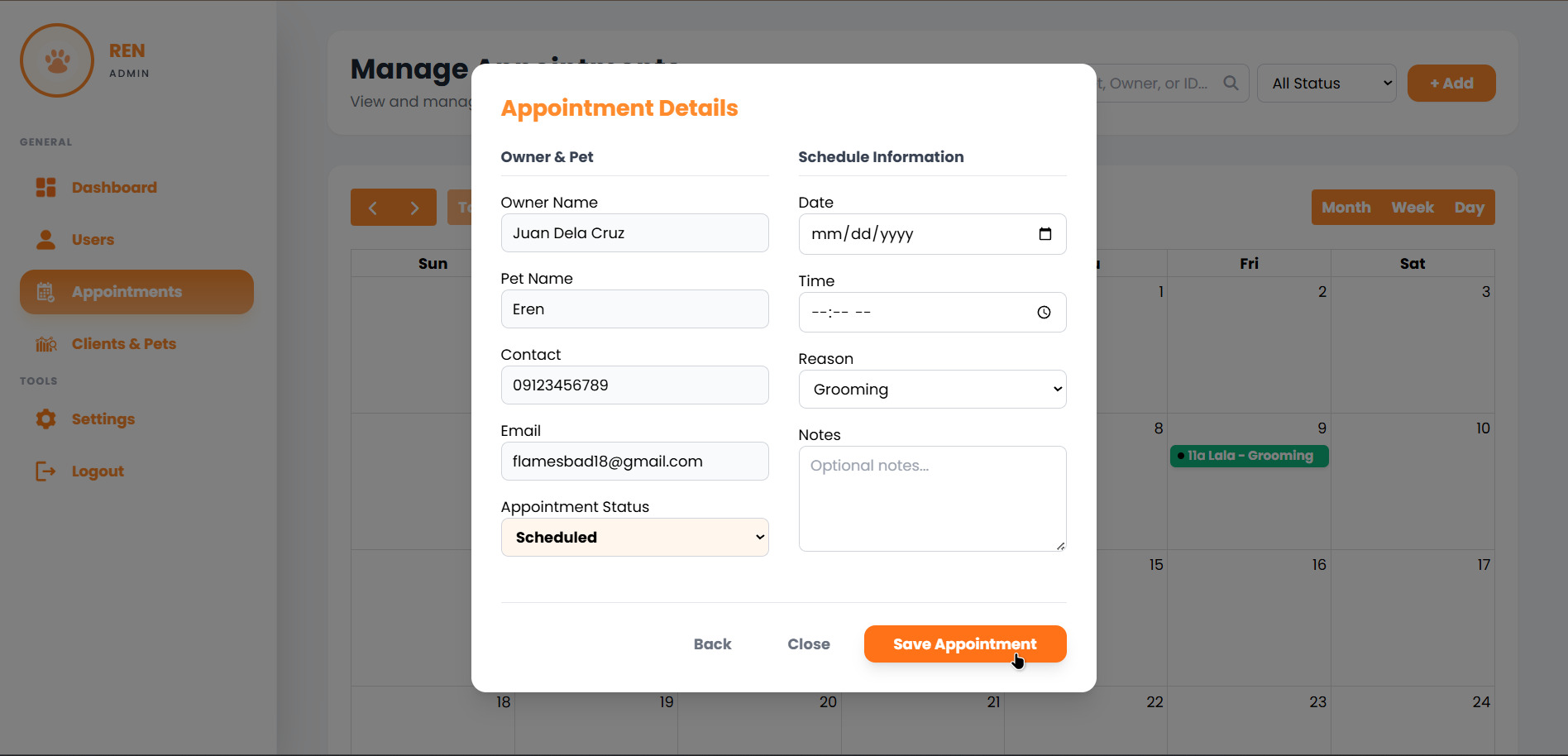Open Clients & Pets in sidebar
1568x756 pixels.
[x=123, y=344]
